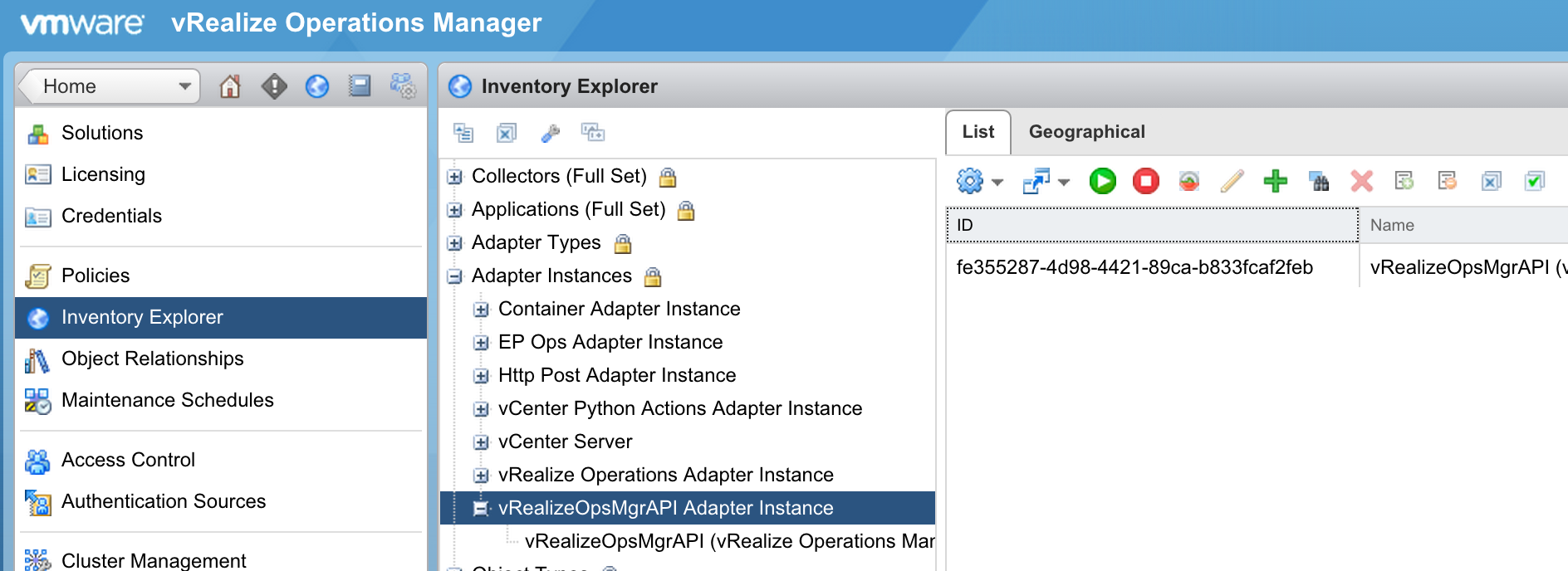The width and height of the screenshot is (1568, 571).
Task: Switch to the Geographical tab
Action: [x=1086, y=132]
